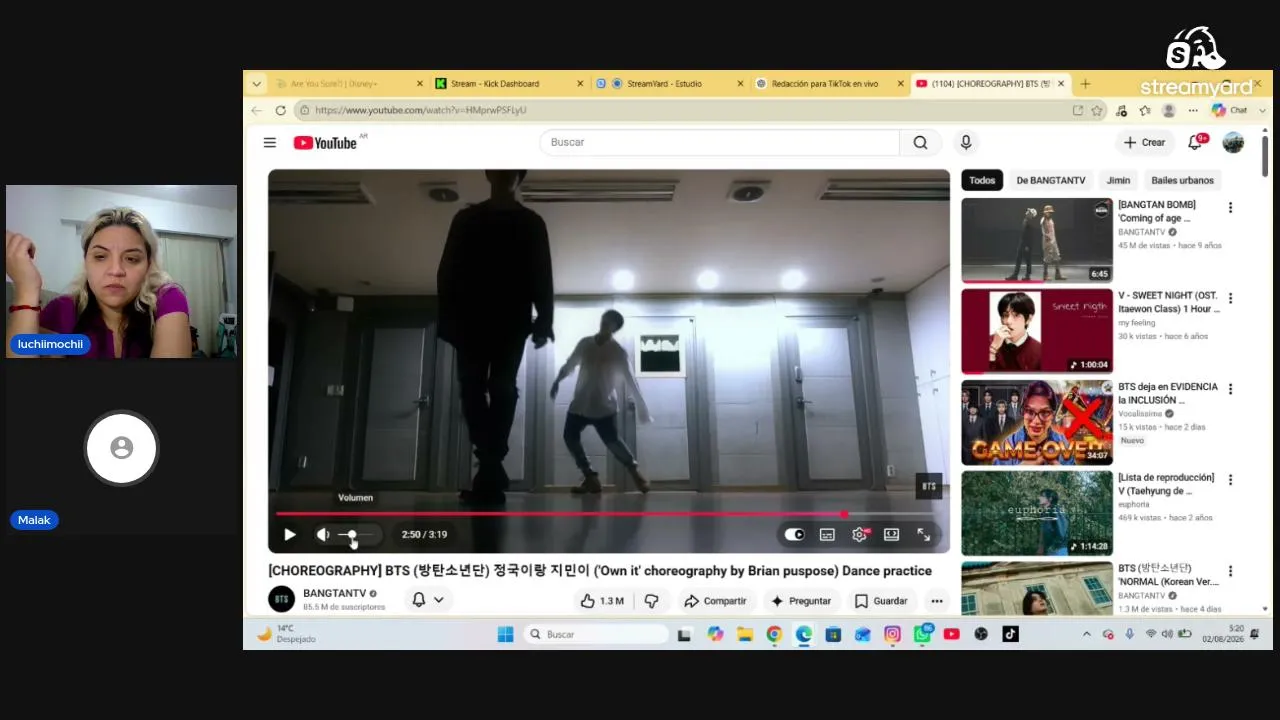Open the weather widget showing 14°C
The width and height of the screenshot is (1280, 720).
[287, 634]
